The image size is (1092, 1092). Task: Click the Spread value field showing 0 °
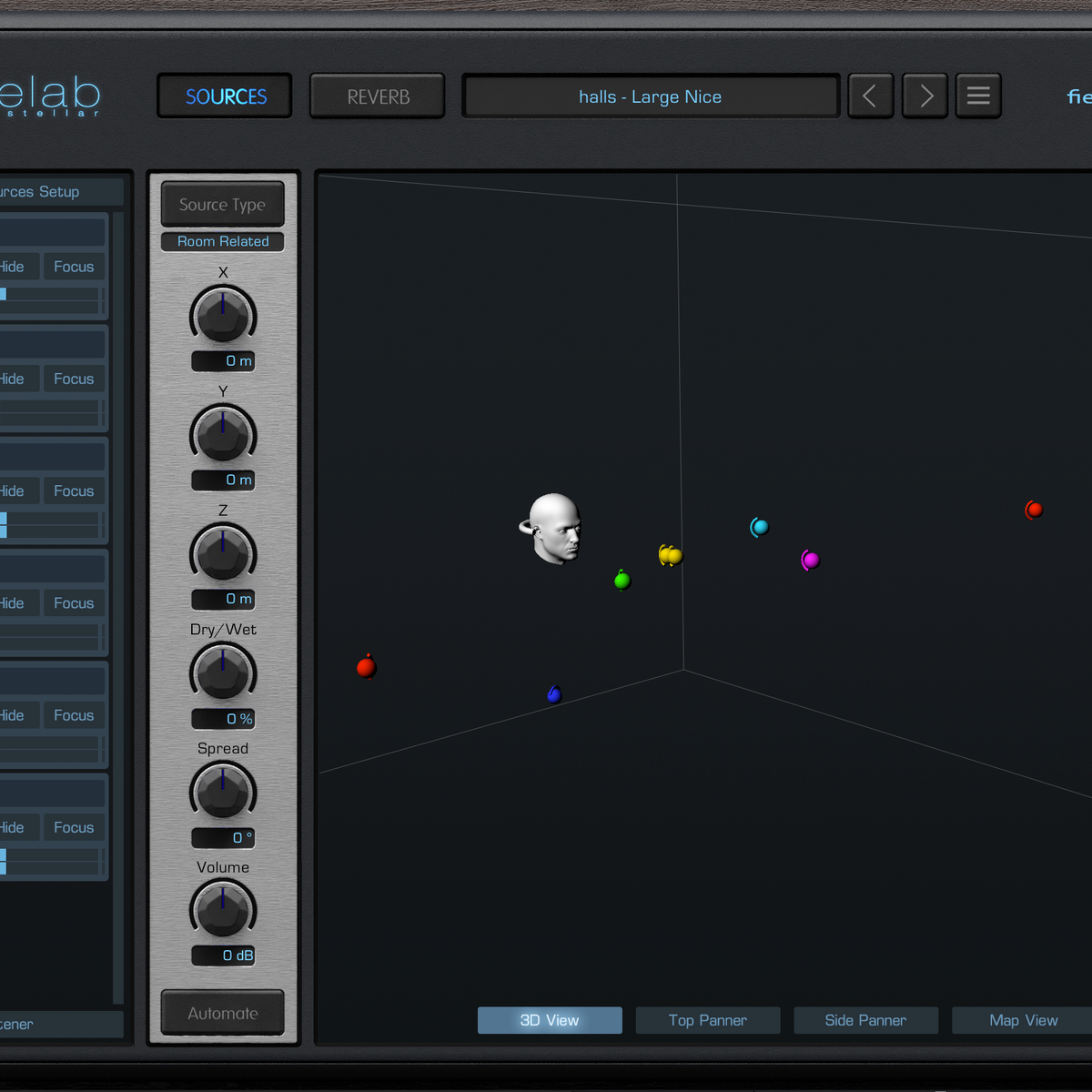223,837
